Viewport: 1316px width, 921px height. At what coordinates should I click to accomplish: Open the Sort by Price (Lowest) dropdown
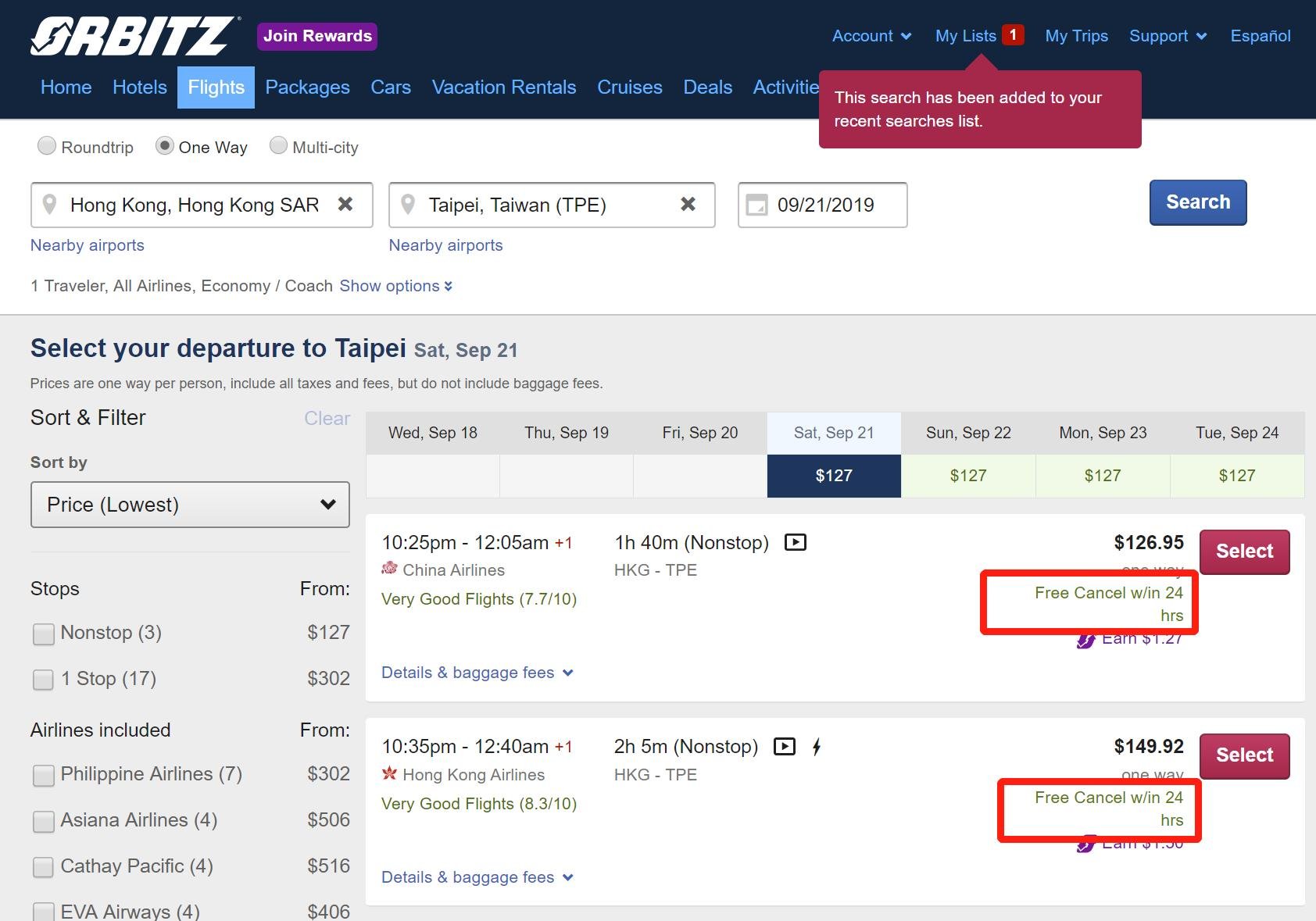click(x=190, y=505)
